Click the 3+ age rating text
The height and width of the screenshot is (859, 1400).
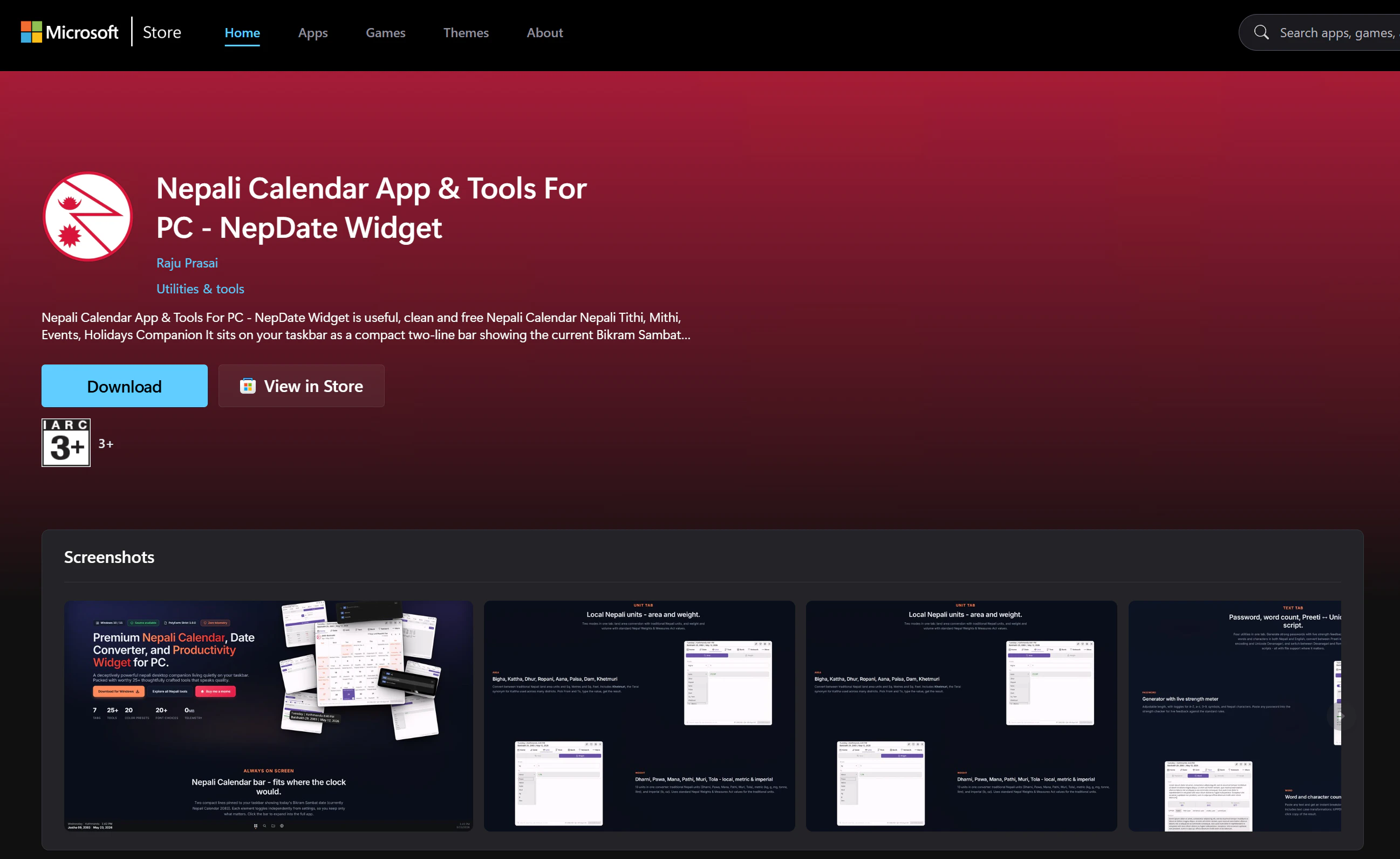106,444
